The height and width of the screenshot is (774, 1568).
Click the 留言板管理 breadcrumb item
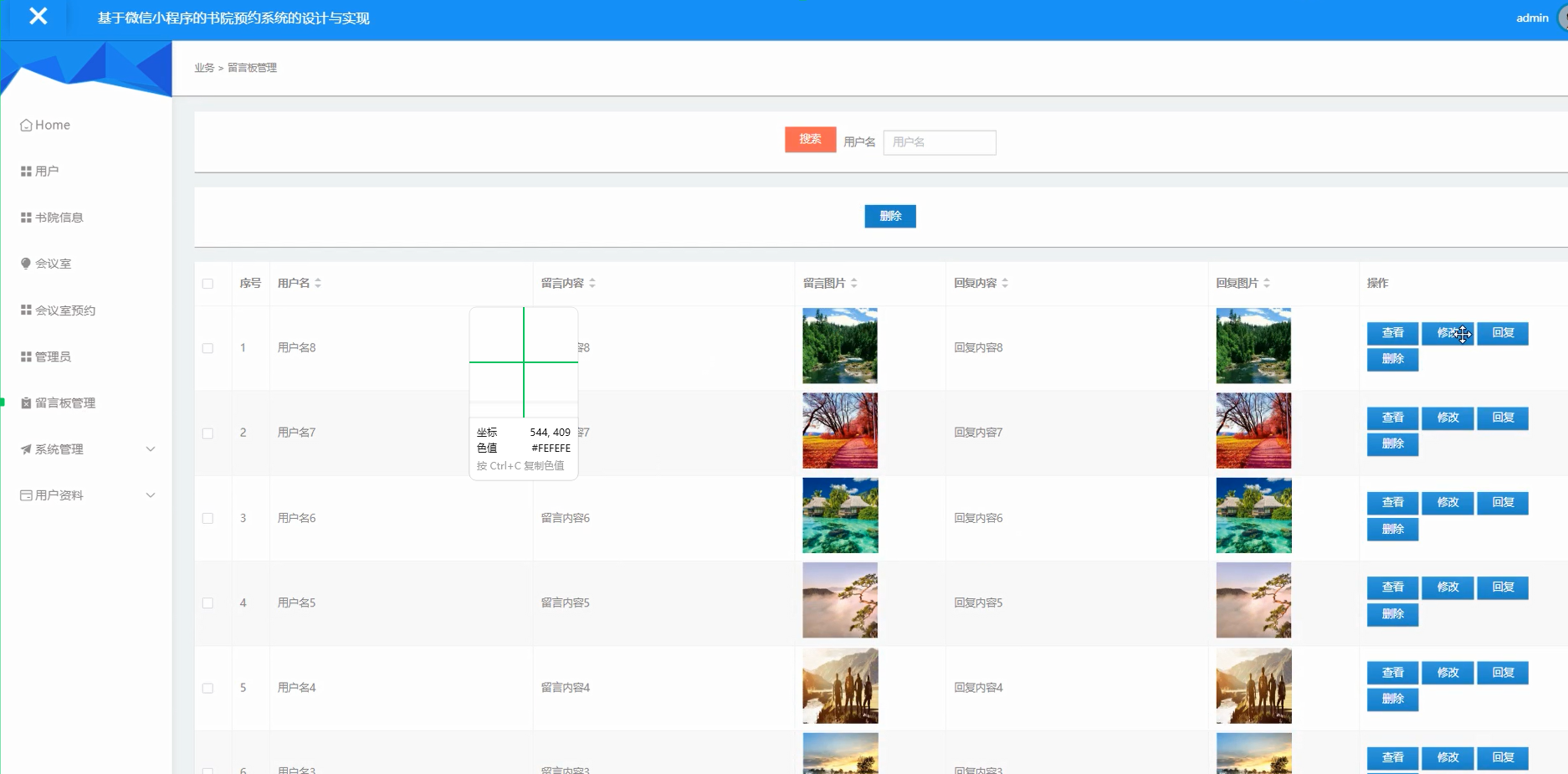point(254,68)
